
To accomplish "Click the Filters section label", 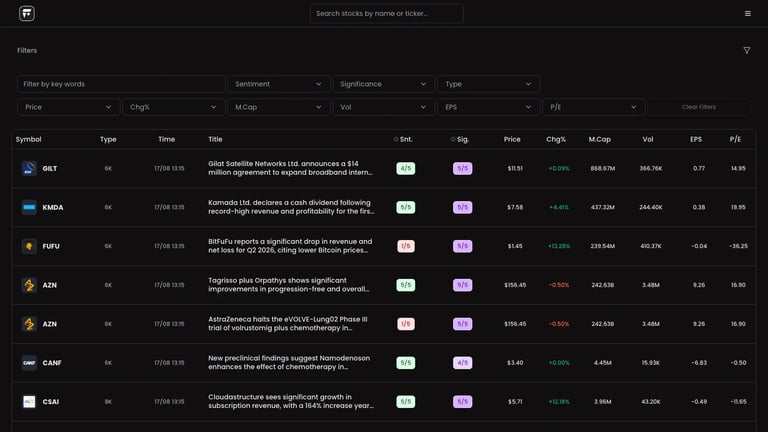I will point(27,50).
